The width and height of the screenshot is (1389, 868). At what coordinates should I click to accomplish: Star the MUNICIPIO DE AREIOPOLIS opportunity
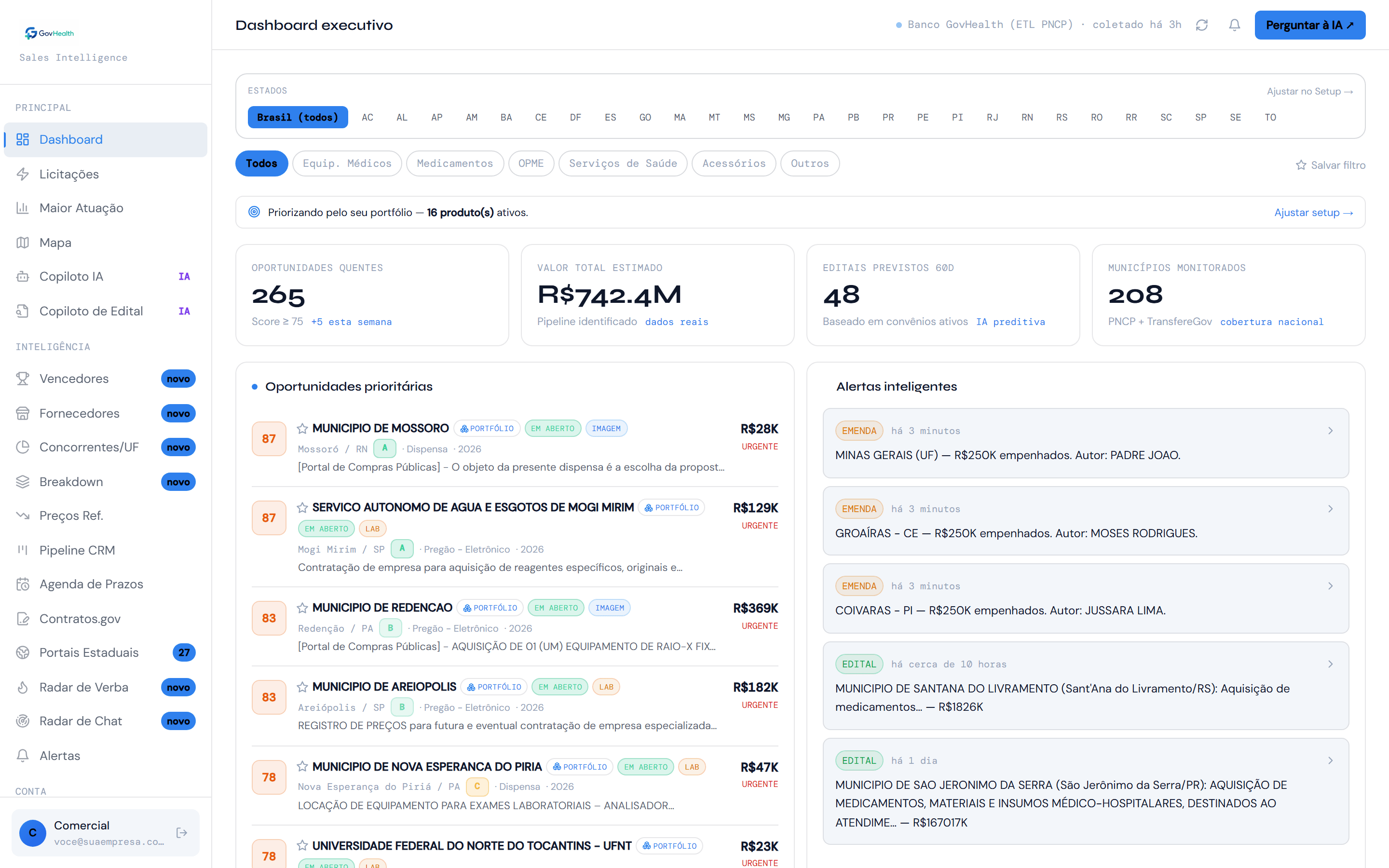coord(302,687)
